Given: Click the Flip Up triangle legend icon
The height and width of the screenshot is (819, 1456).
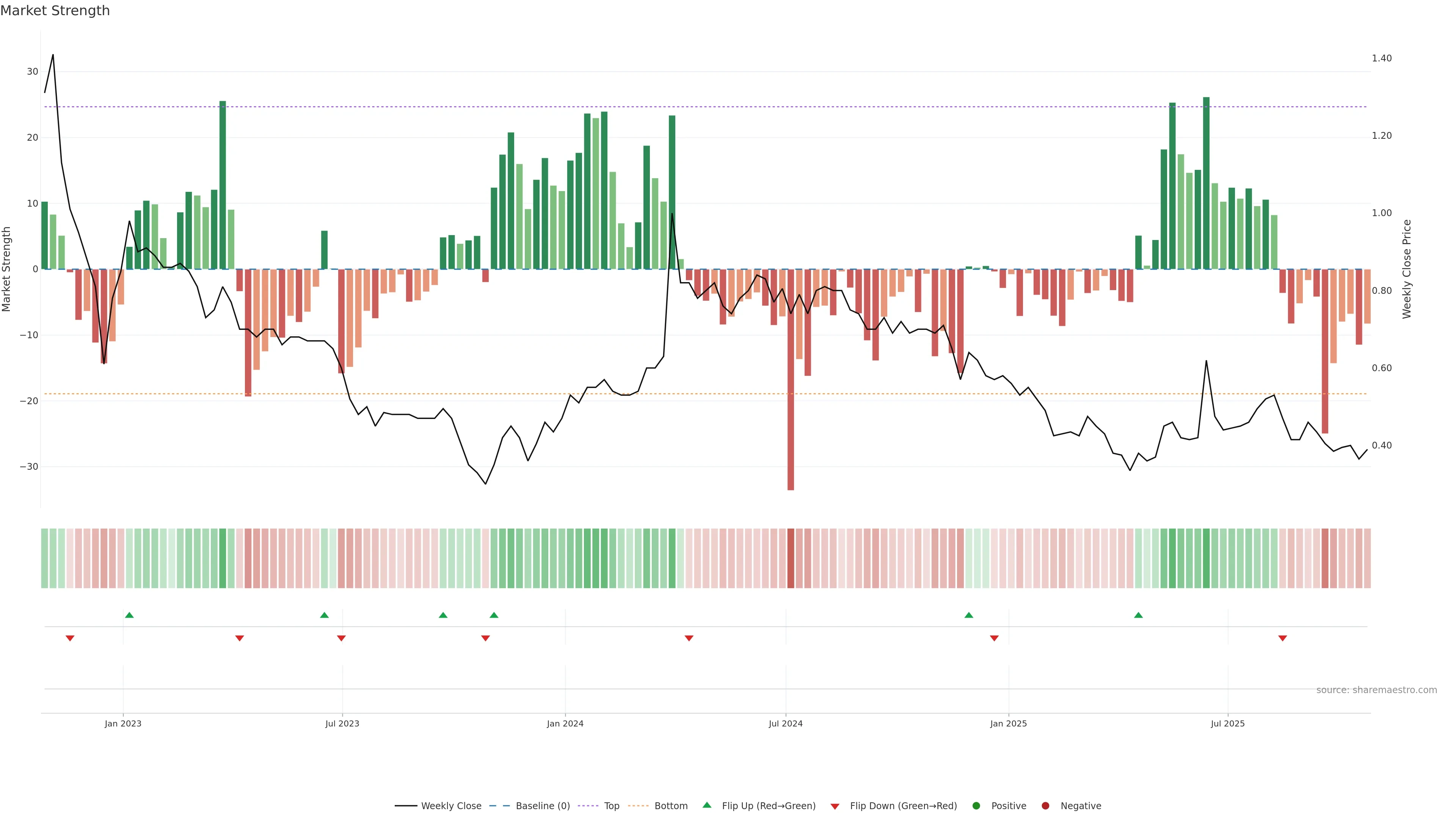Looking at the screenshot, I should pyautogui.click(x=706, y=805).
